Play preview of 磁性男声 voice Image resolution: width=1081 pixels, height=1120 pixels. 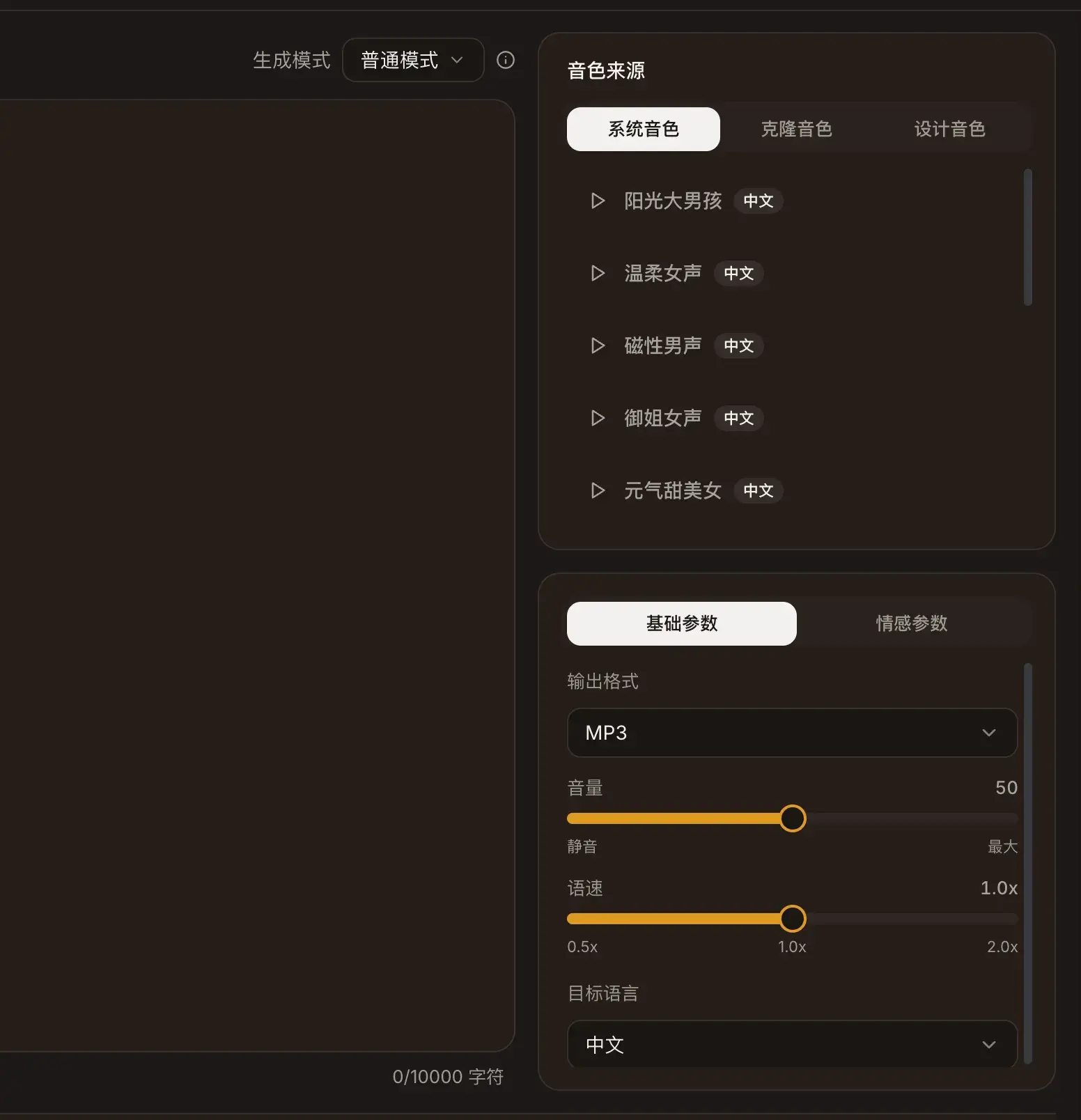598,345
